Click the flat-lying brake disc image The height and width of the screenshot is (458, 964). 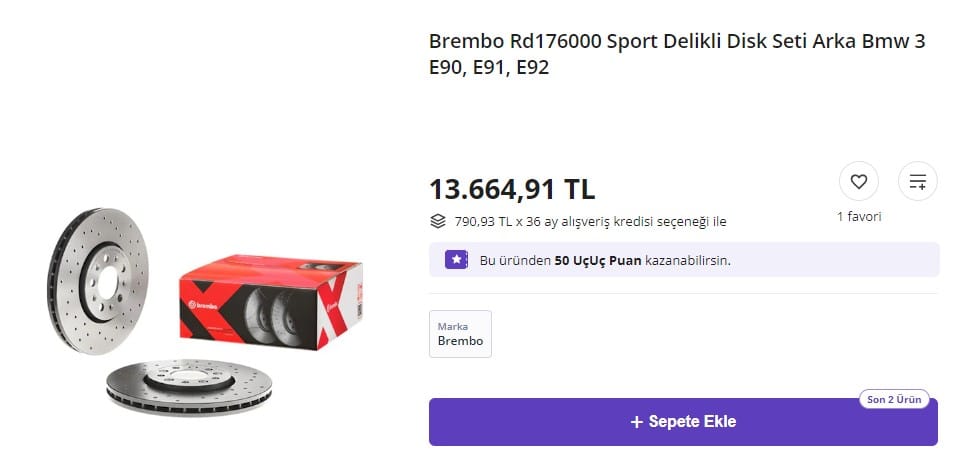tap(188, 386)
